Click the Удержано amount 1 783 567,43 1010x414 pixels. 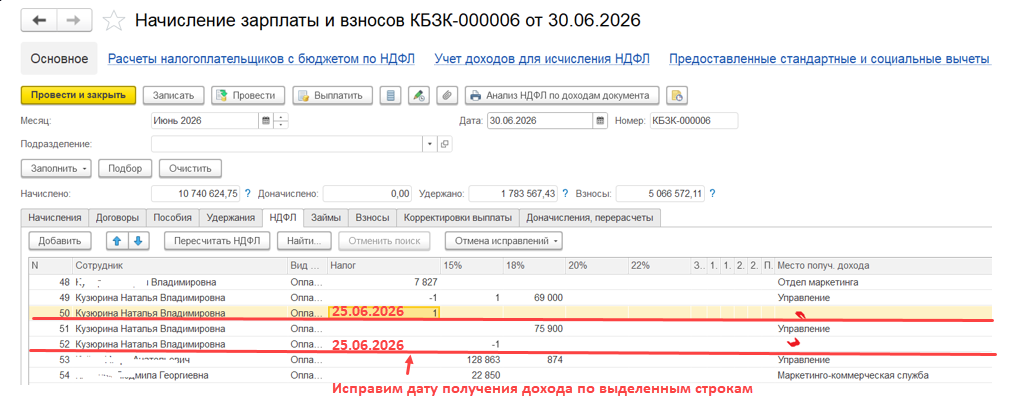click(513, 193)
